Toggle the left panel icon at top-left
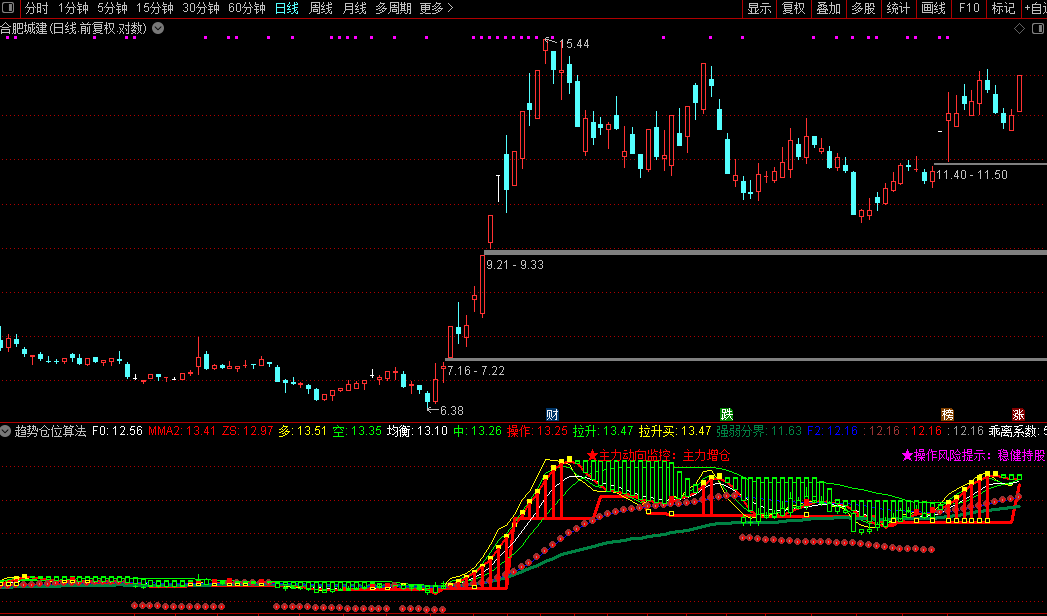The width and height of the screenshot is (1047, 616). 8,8
